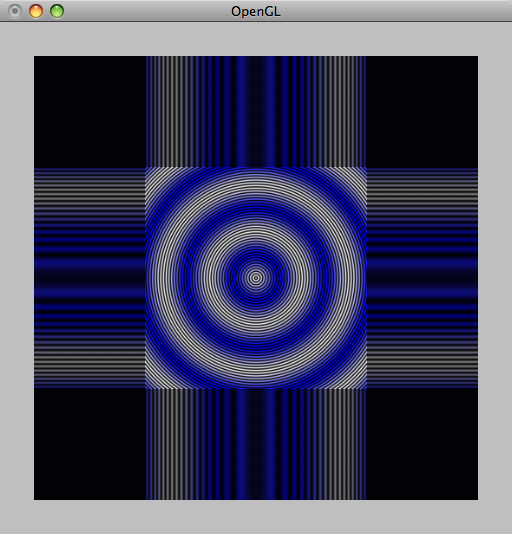Screen dimensions: 512x534
Task: Click the gray window margin below the canvas
Action: pyautogui.click(x=256, y=517)
